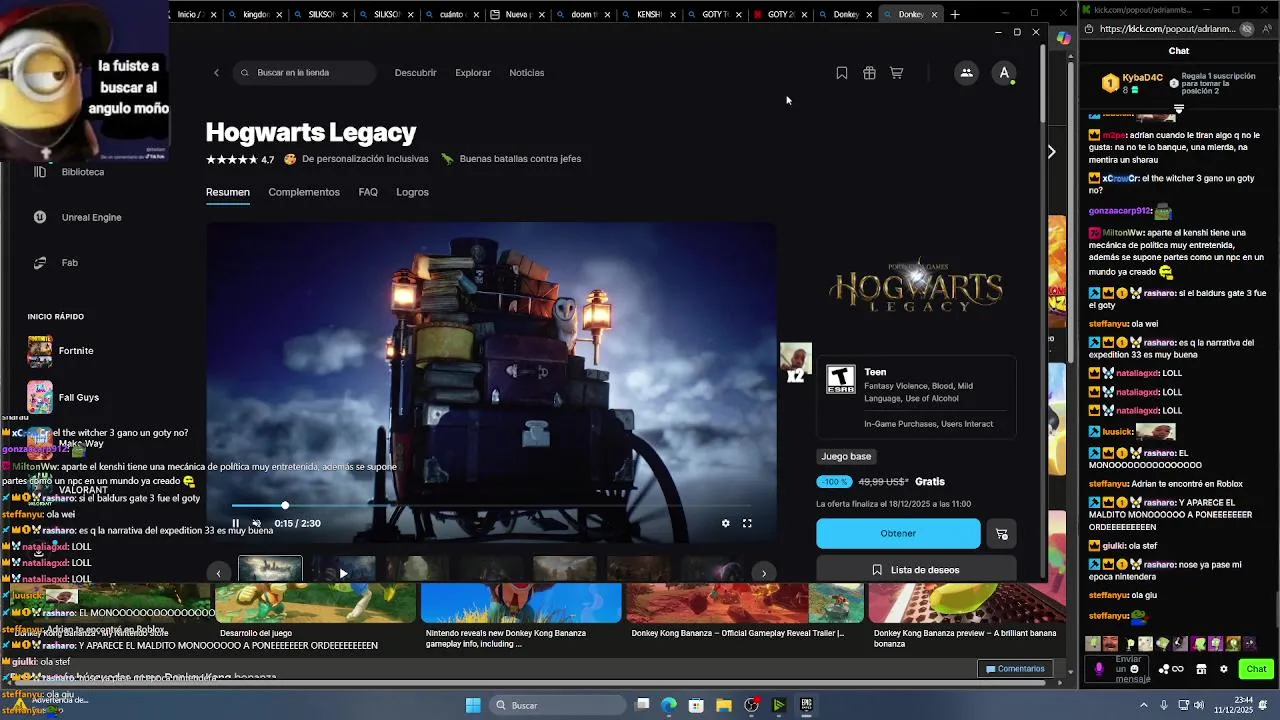Open the Descubrir store section
This screenshot has height=720, width=1280.
[415, 72]
